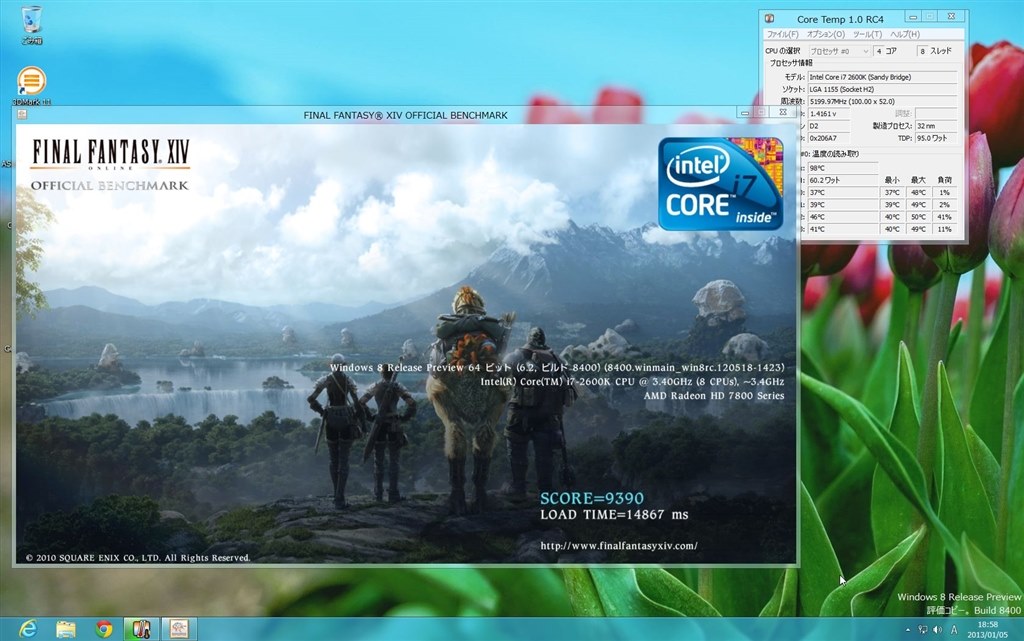This screenshot has height=641, width=1024.
Task: Click the 最小 column header in Core Temp
Action: (892, 180)
